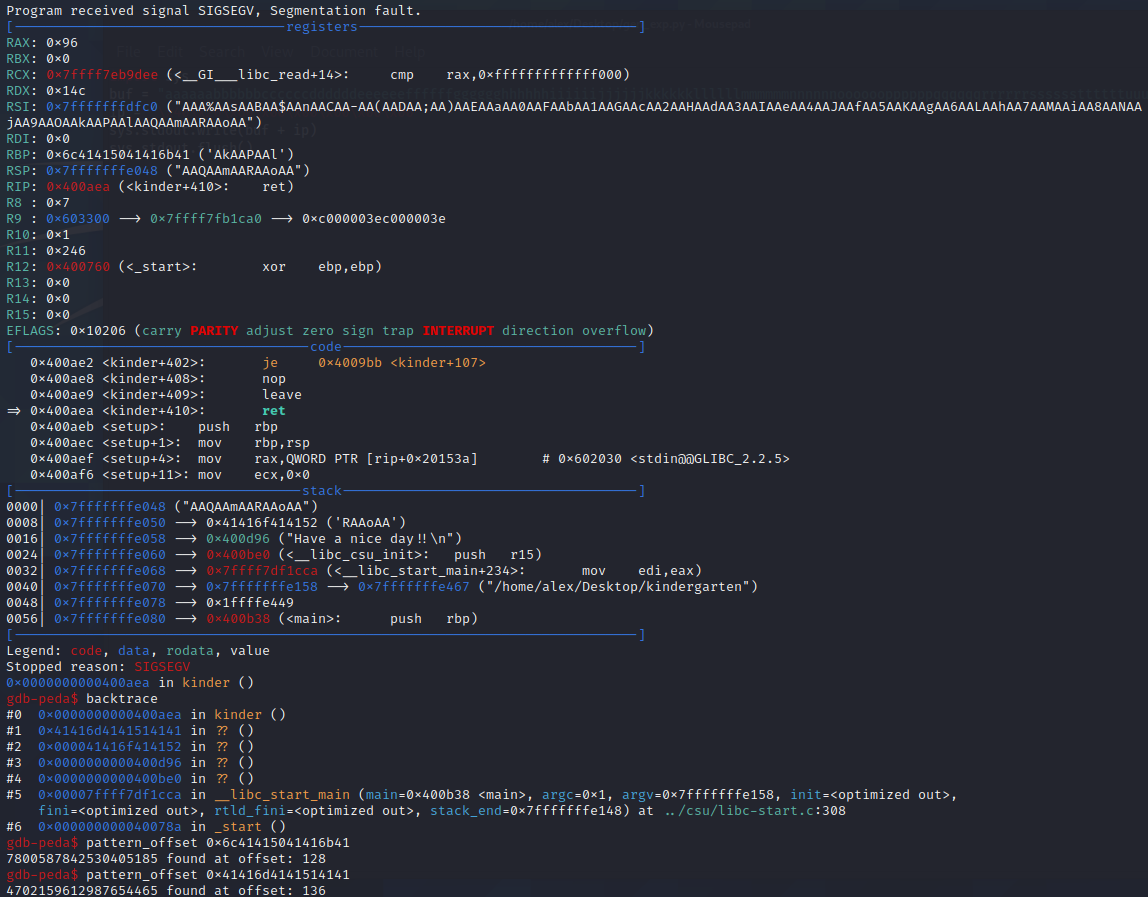Click the __GI___libc_read+14 symbol in RCX row
The width and height of the screenshot is (1148, 897).
point(257,75)
